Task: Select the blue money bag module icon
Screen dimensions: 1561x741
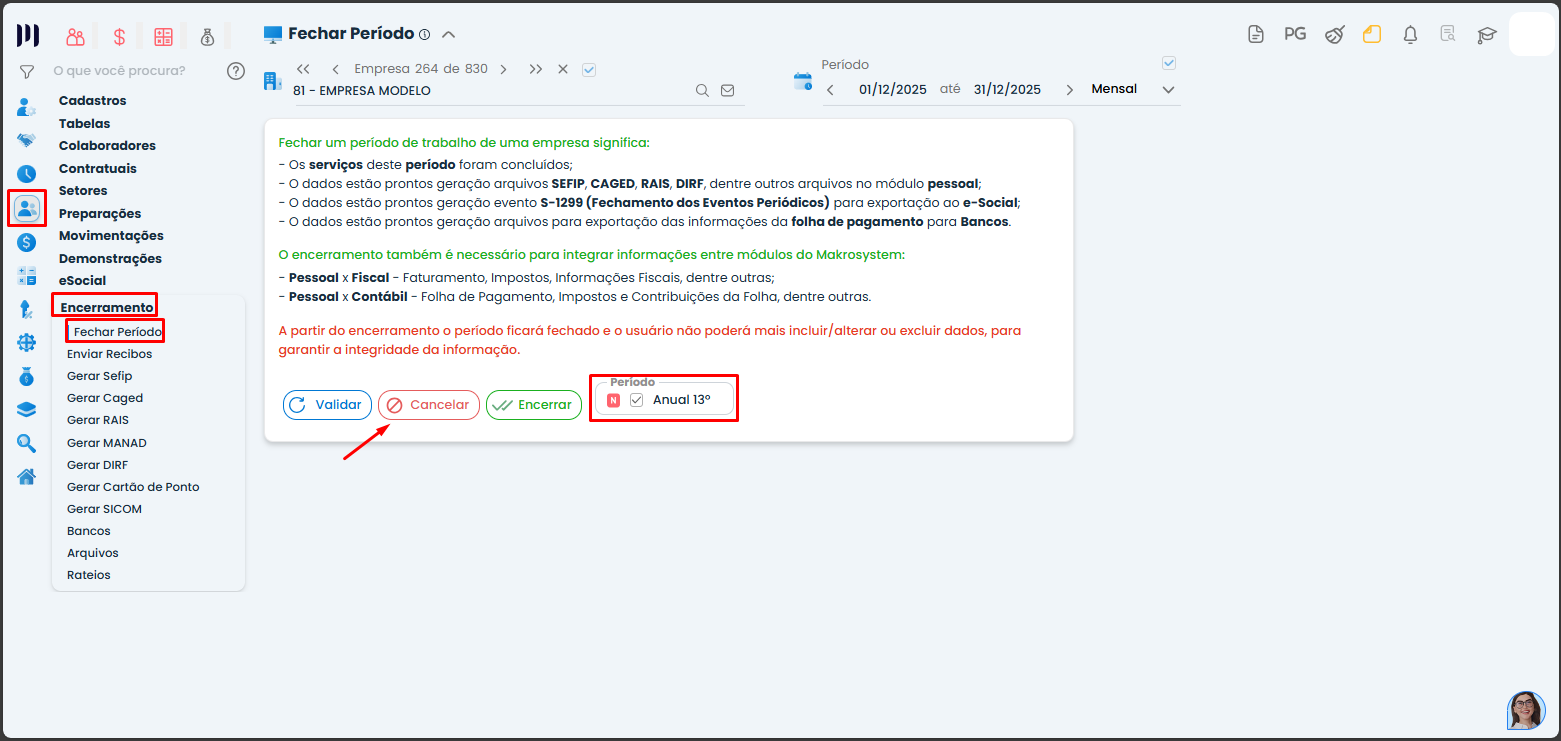Action: click(27, 377)
